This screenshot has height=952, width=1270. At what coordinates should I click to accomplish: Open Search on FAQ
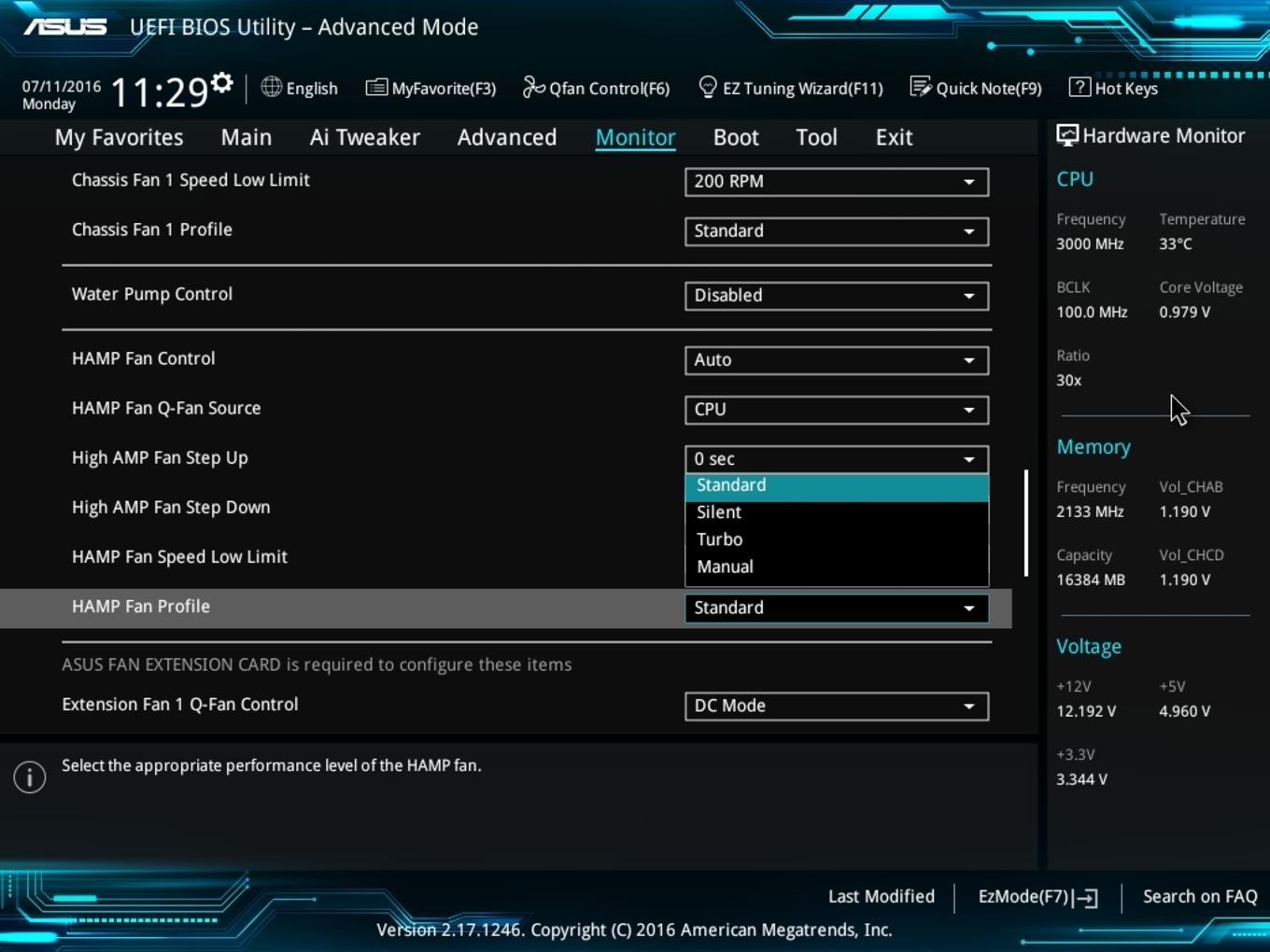coord(1200,896)
